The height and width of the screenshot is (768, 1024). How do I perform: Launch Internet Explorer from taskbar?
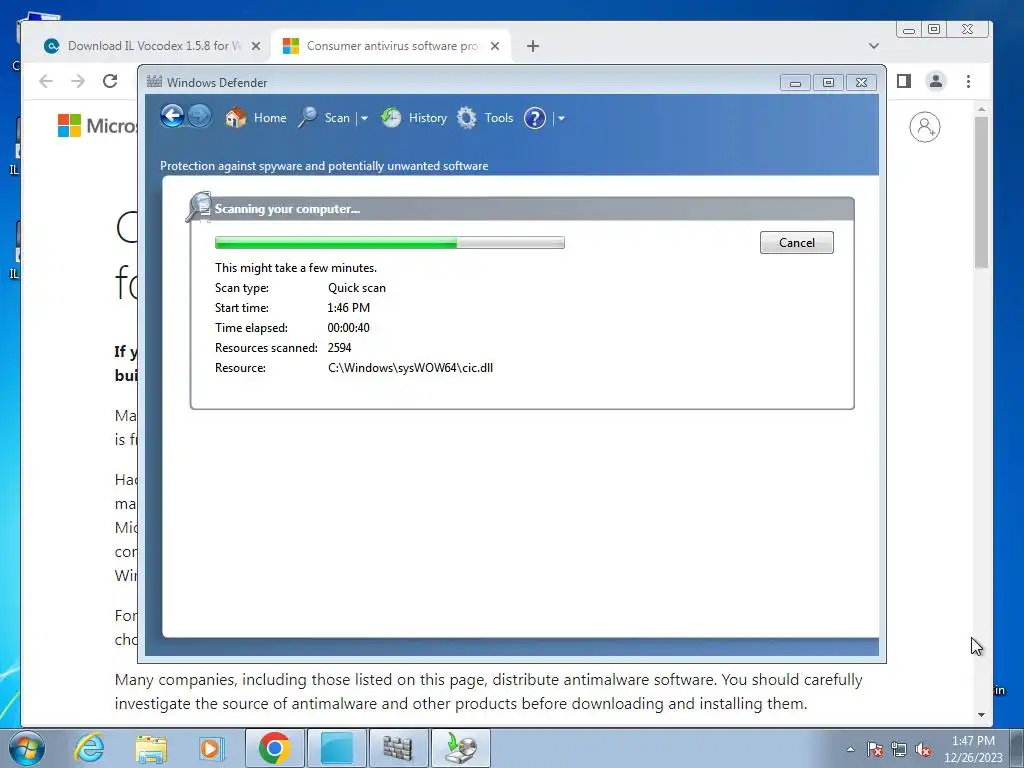tap(89, 748)
